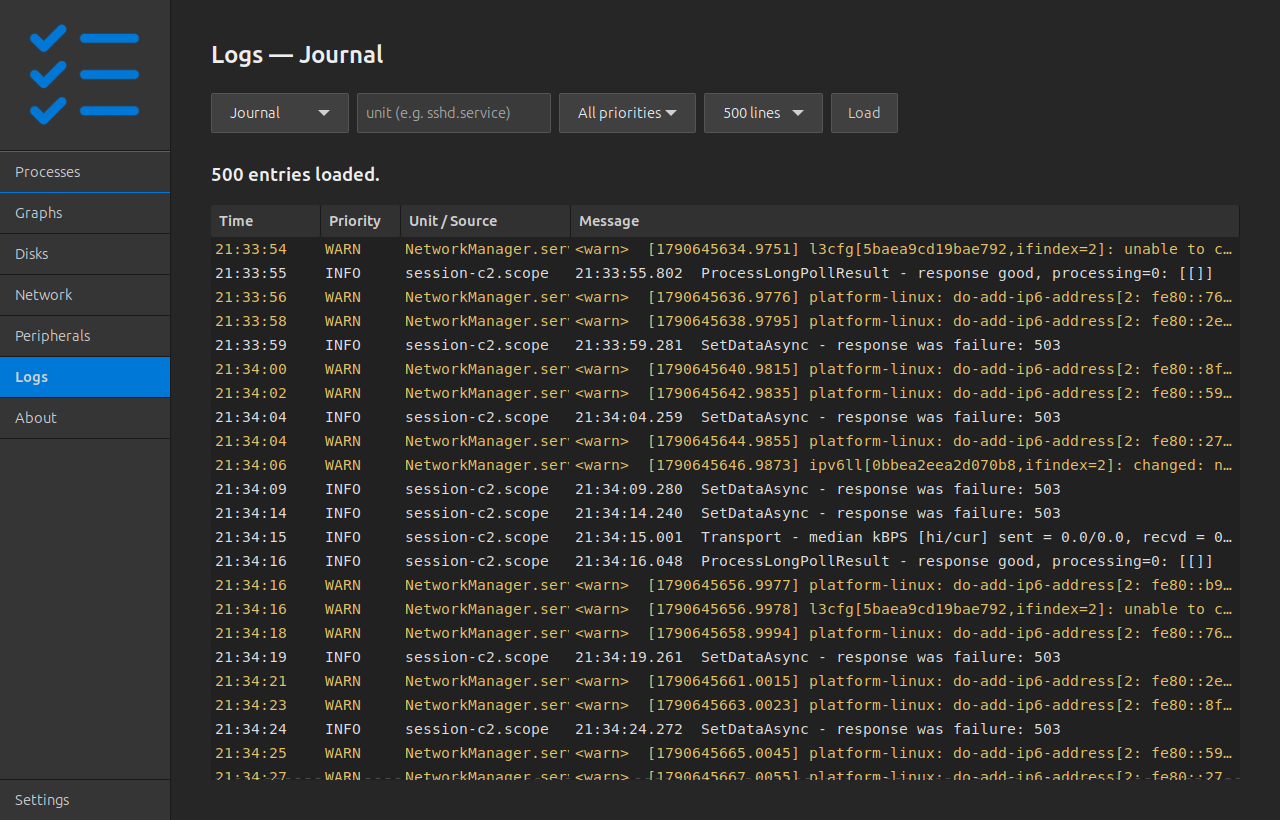Open the About page
Screen dimensions: 1280x820
[85, 418]
